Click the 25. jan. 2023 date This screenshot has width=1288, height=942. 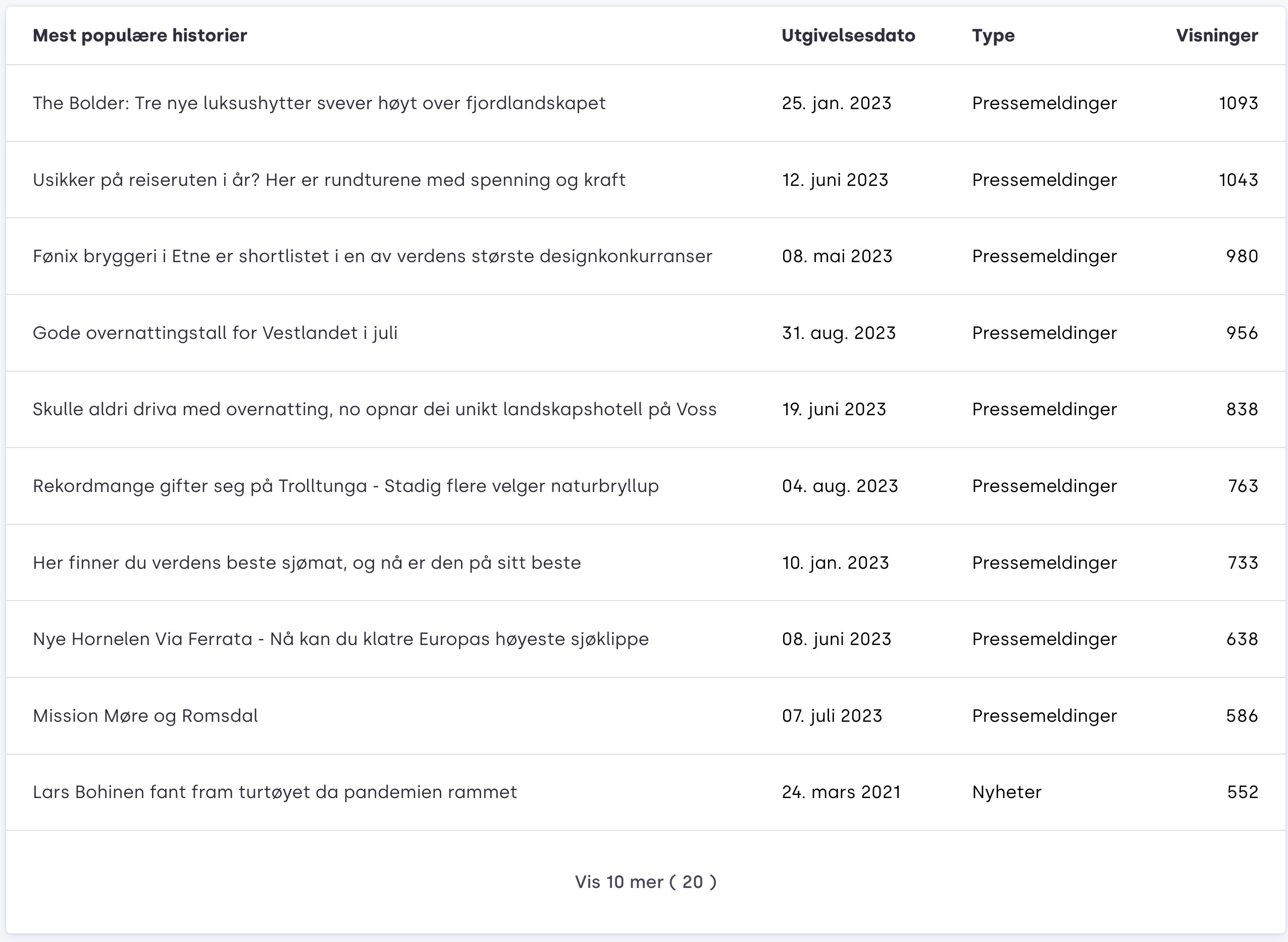pos(836,103)
